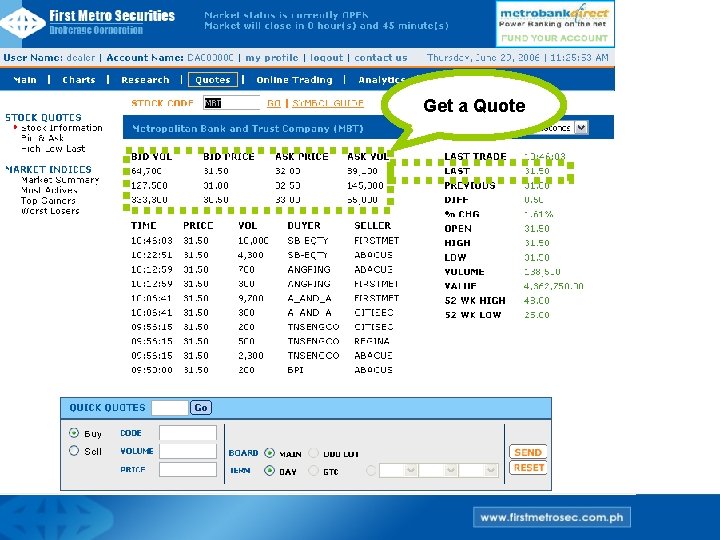Select the Day term radio button

coord(270,471)
